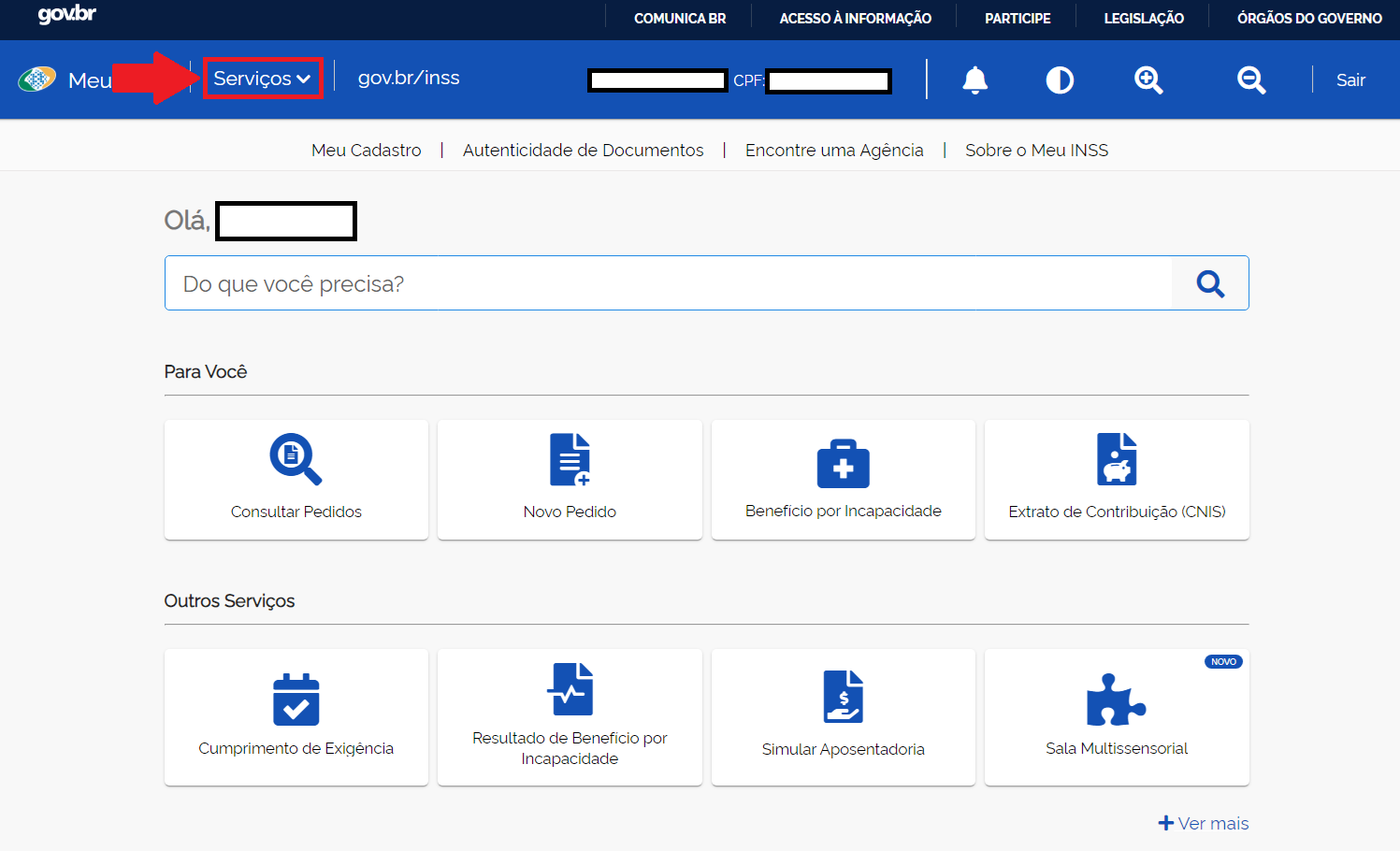This screenshot has width=1400, height=851.
Task: Click the notifications bell icon
Action: (x=974, y=80)
